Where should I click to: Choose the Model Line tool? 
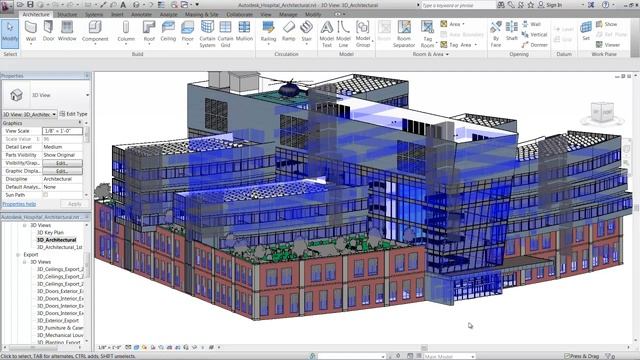[x=343, y=34]
